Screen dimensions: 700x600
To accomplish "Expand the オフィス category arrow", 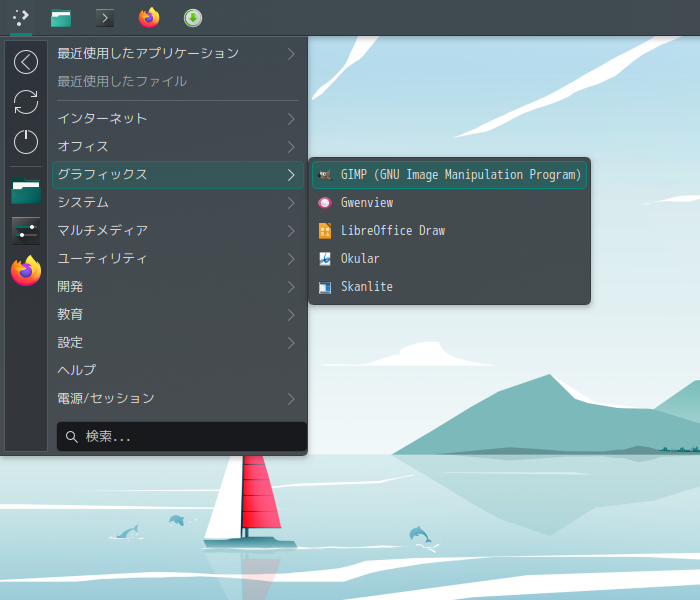I will 291,147.
